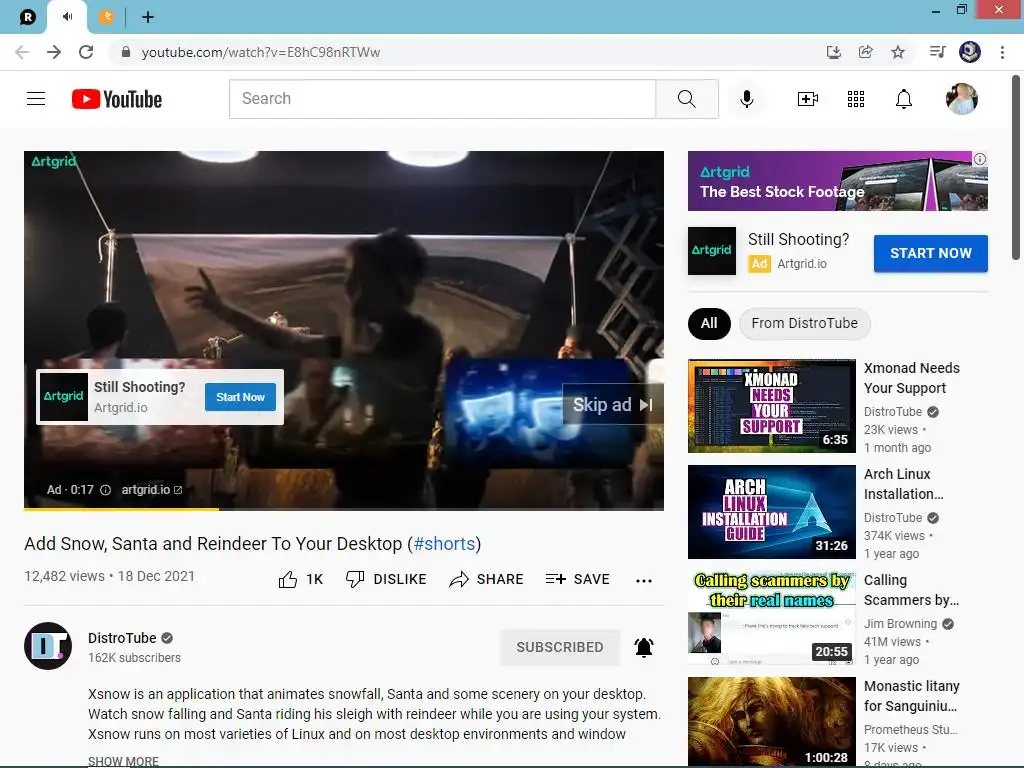Open more actions three-dot menu
Image resolution: width=1024 pixels, height=768 pixels.
pyautogui.click(x=644, y=581)
